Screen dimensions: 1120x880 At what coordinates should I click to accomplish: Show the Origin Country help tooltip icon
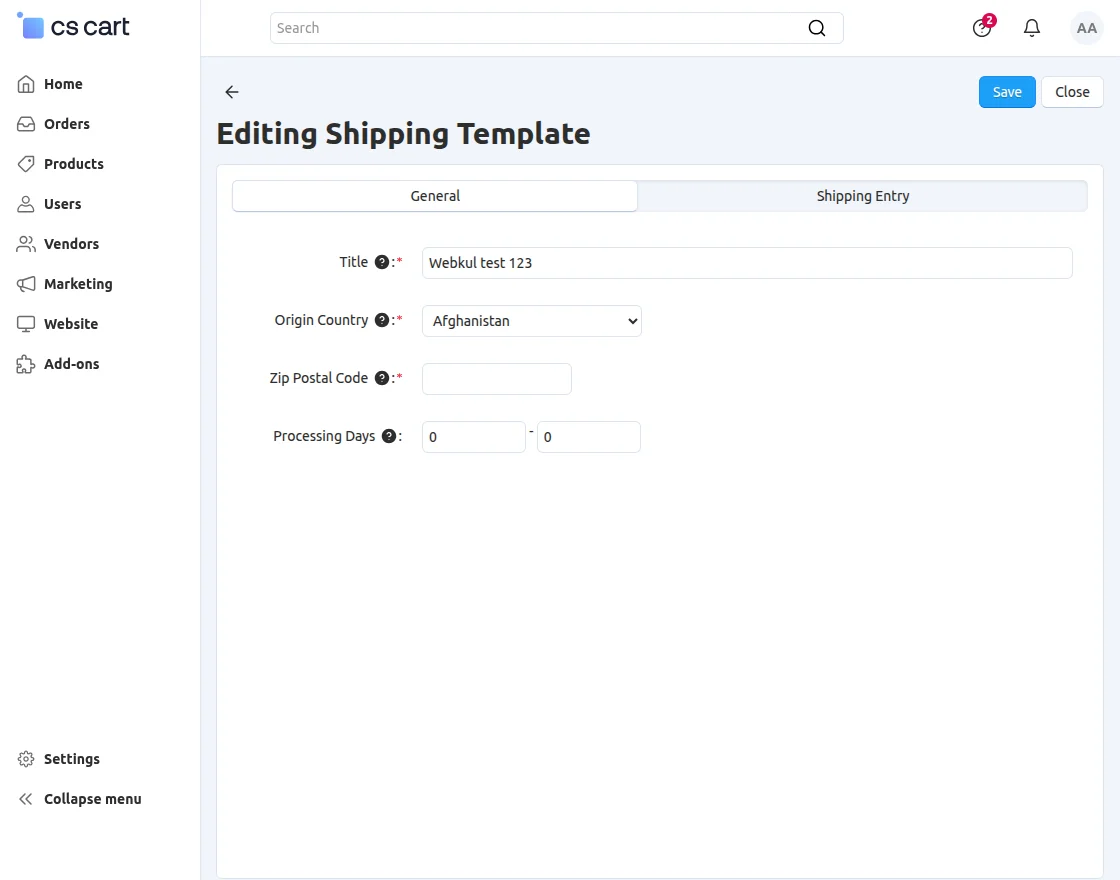(x=382, y=320)
